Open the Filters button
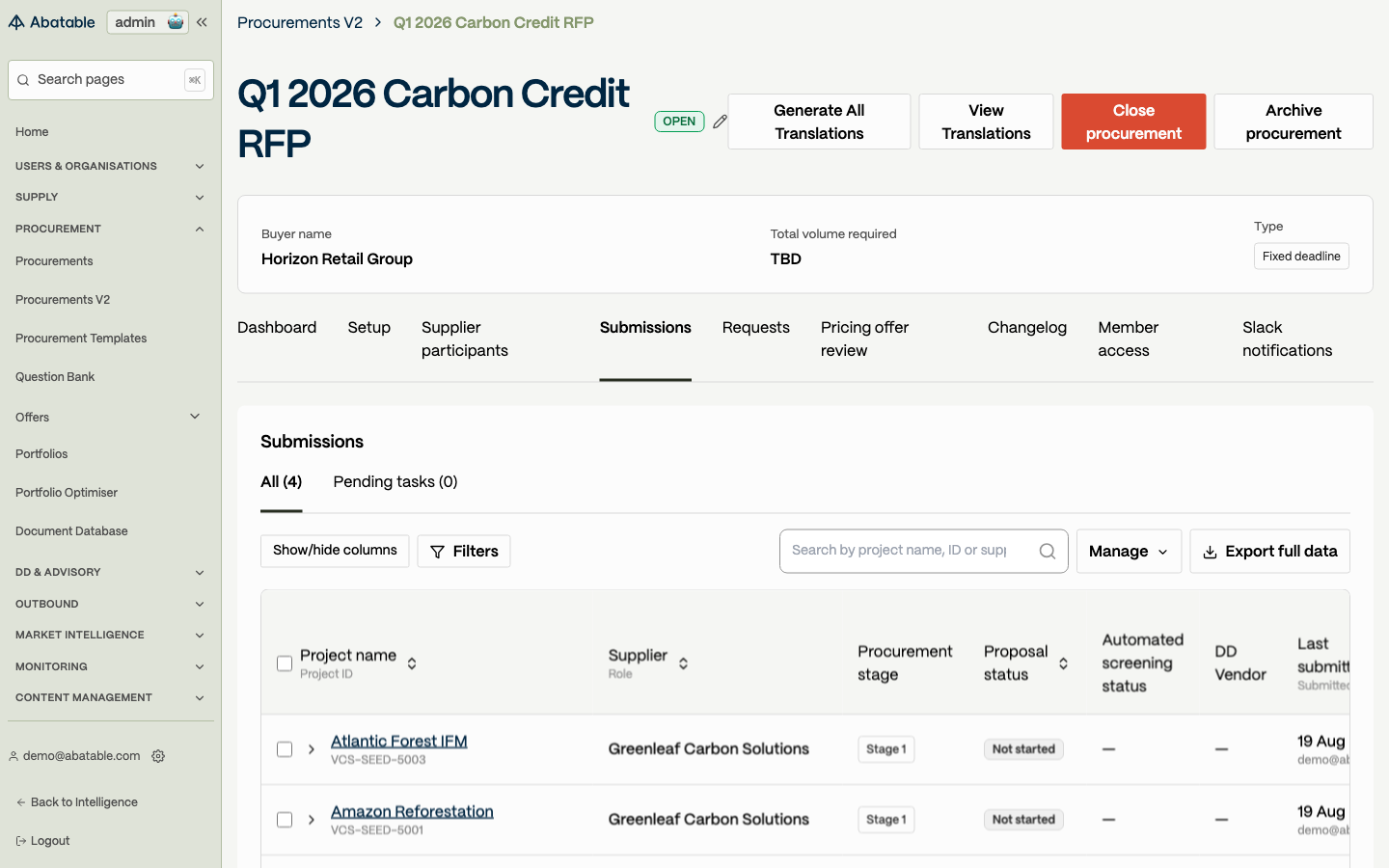The image size is (1389, 868). coord(464,552)
